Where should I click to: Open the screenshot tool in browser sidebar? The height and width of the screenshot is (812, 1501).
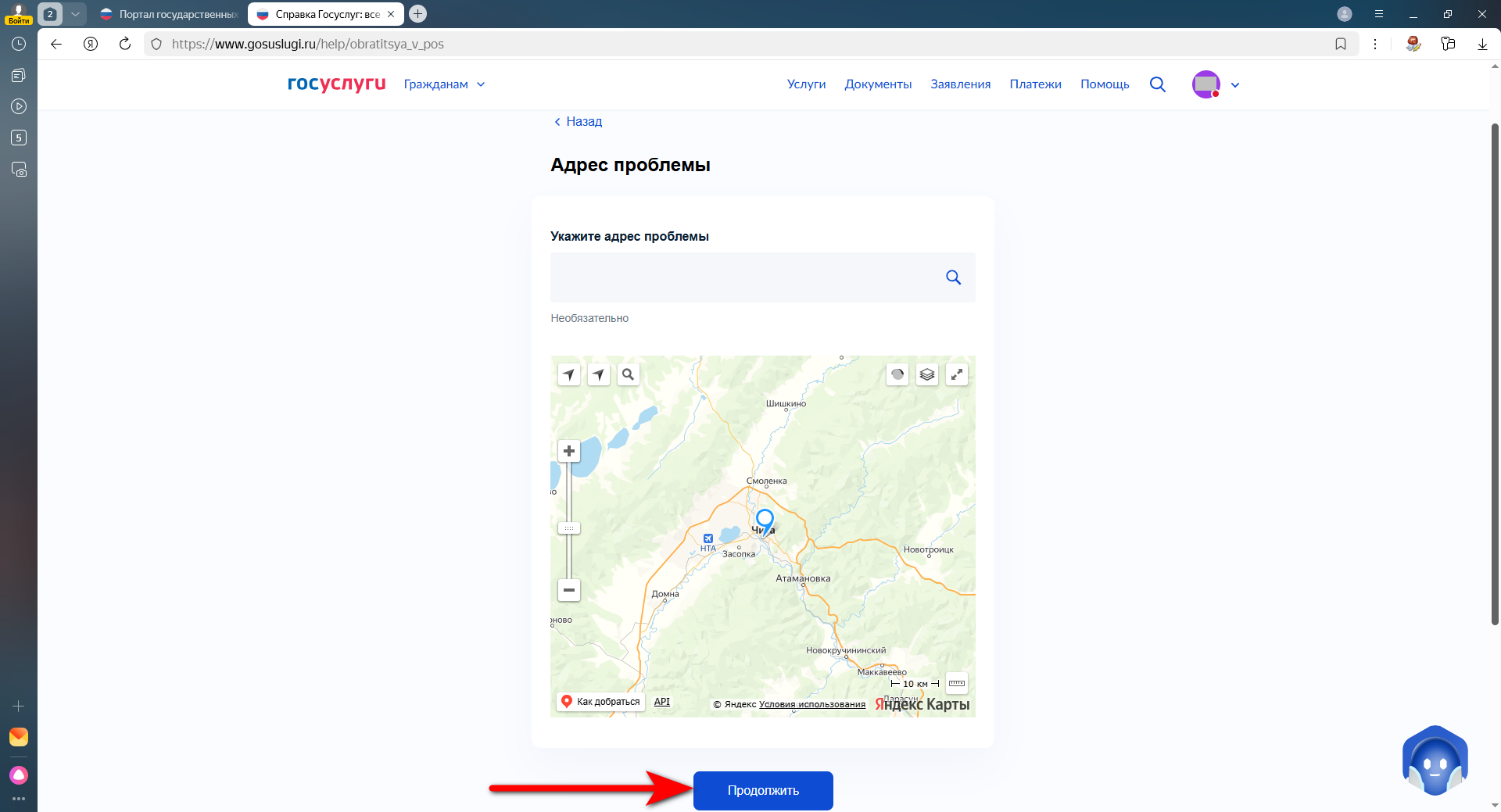[x=19, y=170]
